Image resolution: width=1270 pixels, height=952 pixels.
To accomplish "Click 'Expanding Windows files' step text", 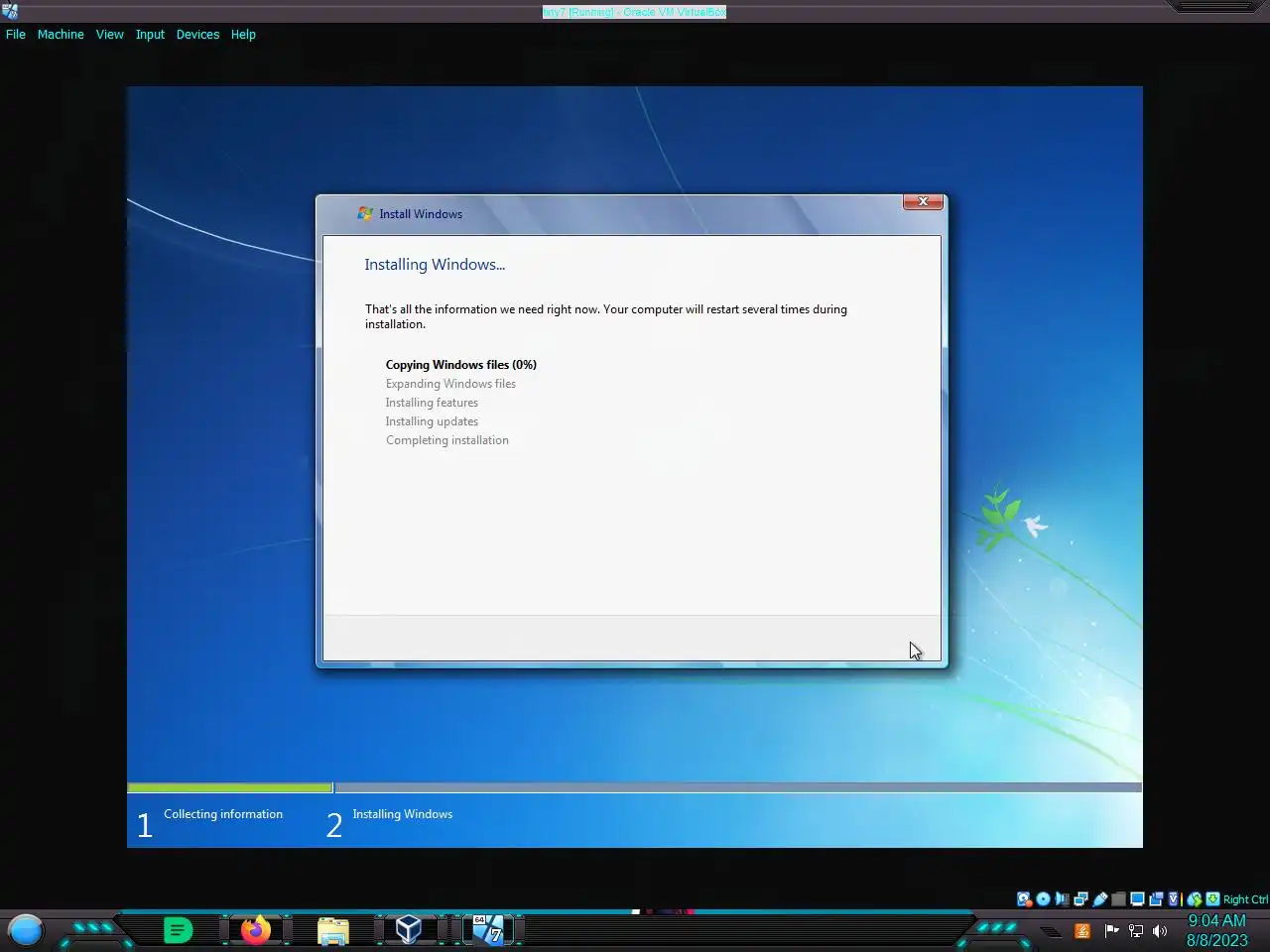I will pos(450,384).
